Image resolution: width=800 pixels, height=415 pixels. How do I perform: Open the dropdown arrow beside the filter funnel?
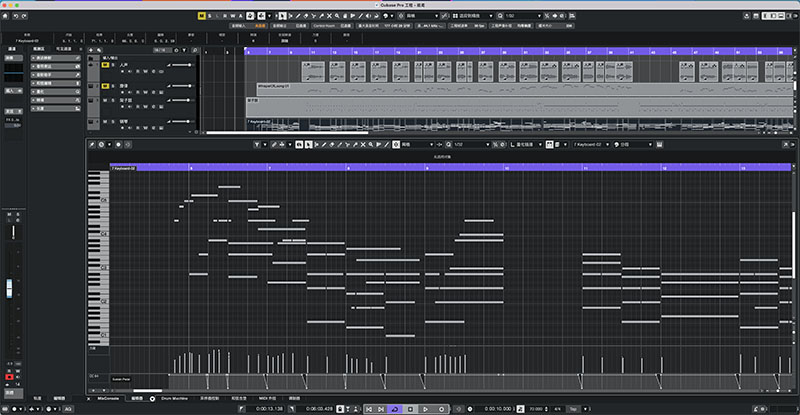point(265,144)
